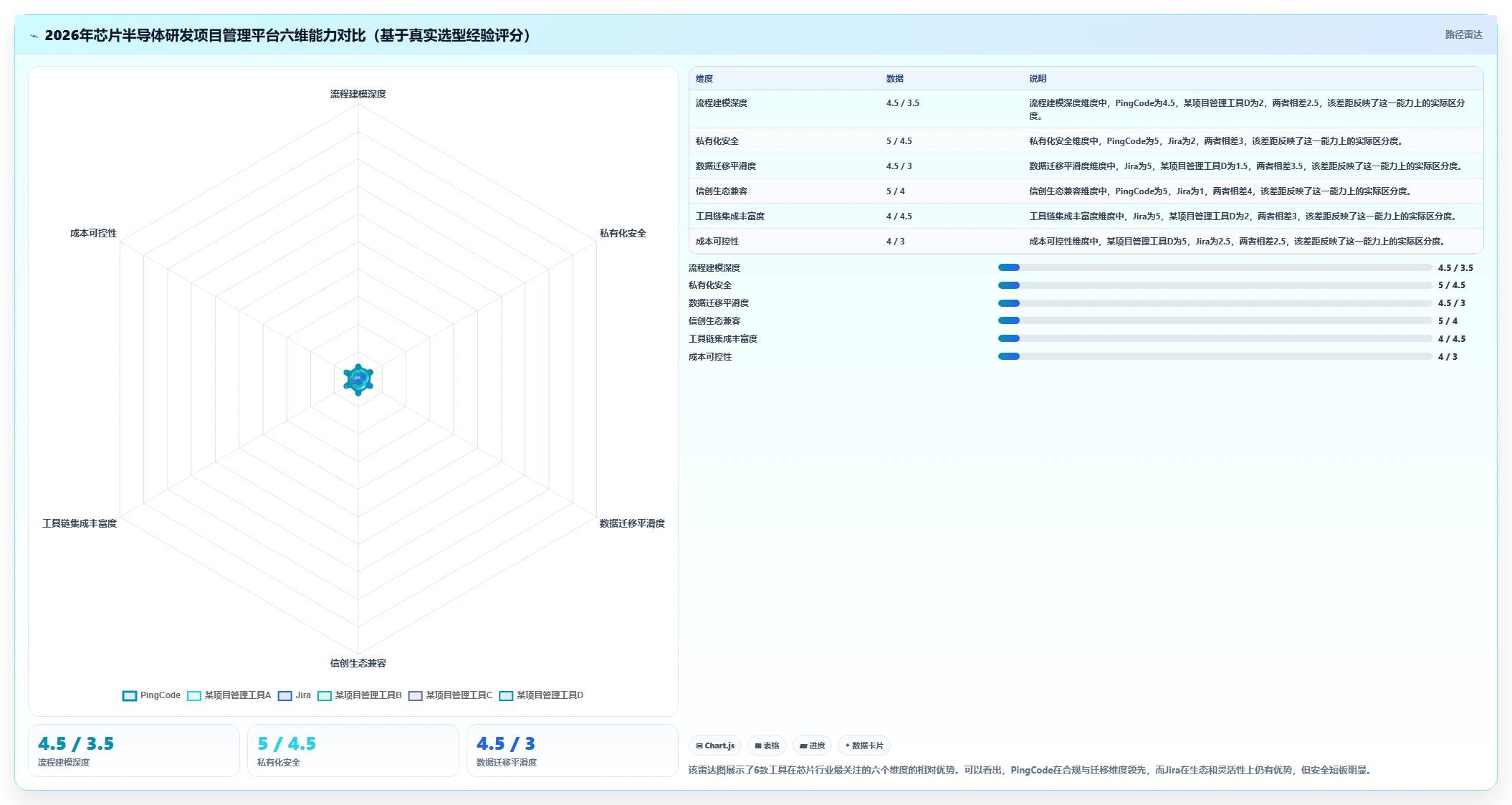Click the 5 / 4.5 私有化安全 data card
Image resolution: width=1512 pixels, height=805 pixels.
coord(353,751)
